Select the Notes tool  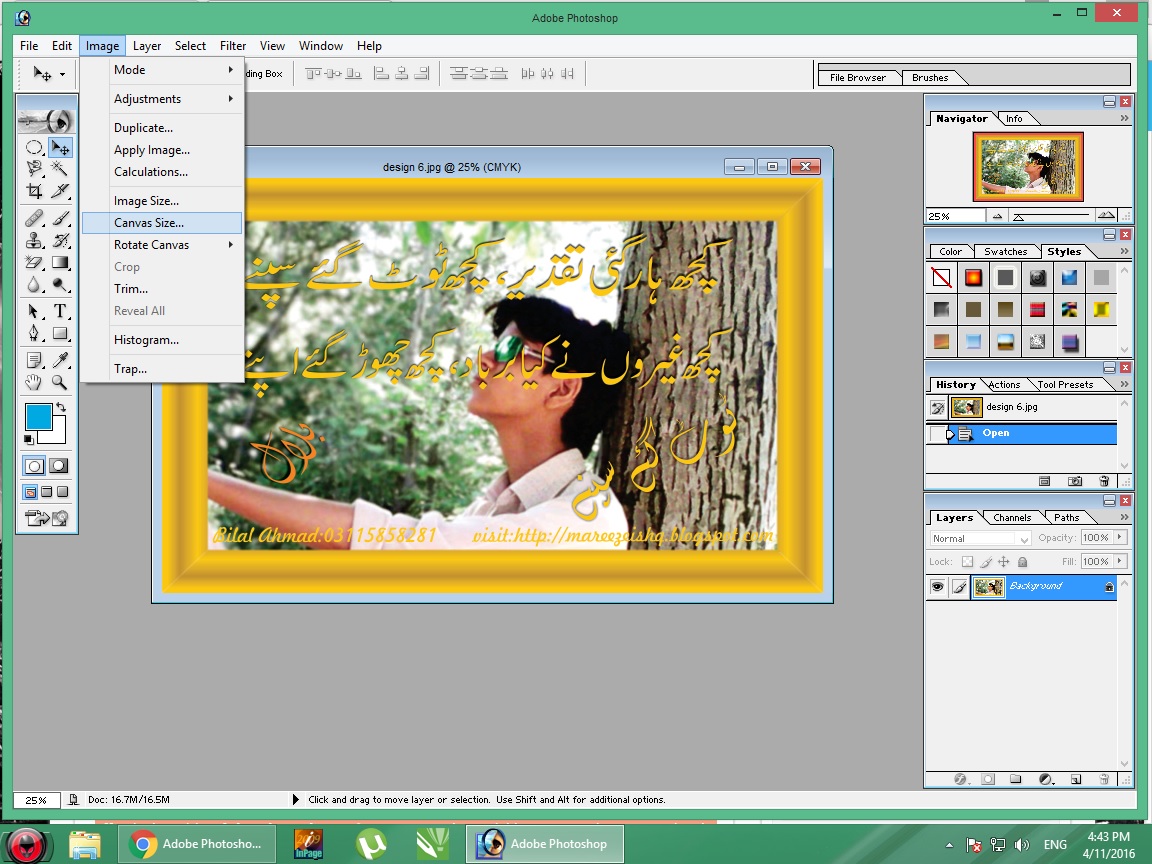tap(34, 360)
